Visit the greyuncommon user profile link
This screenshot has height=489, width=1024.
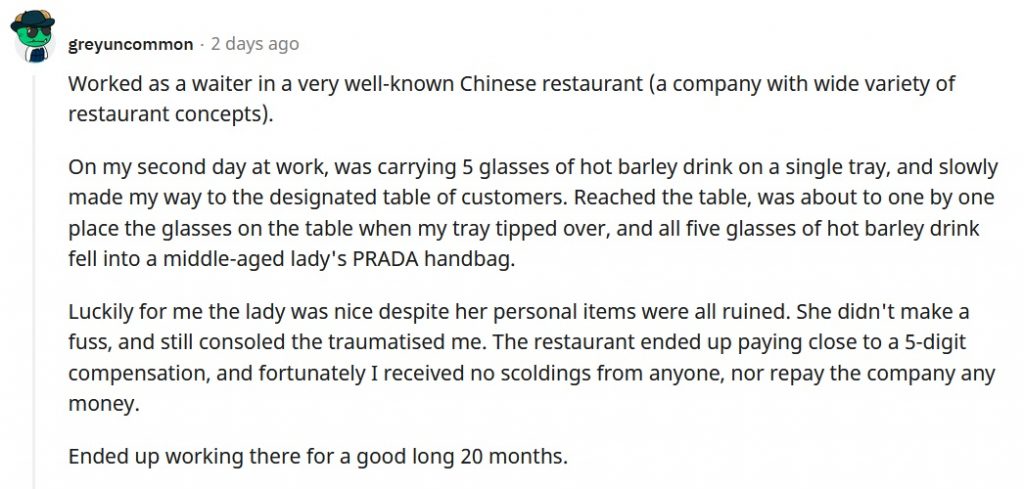[x=131, y=44]
